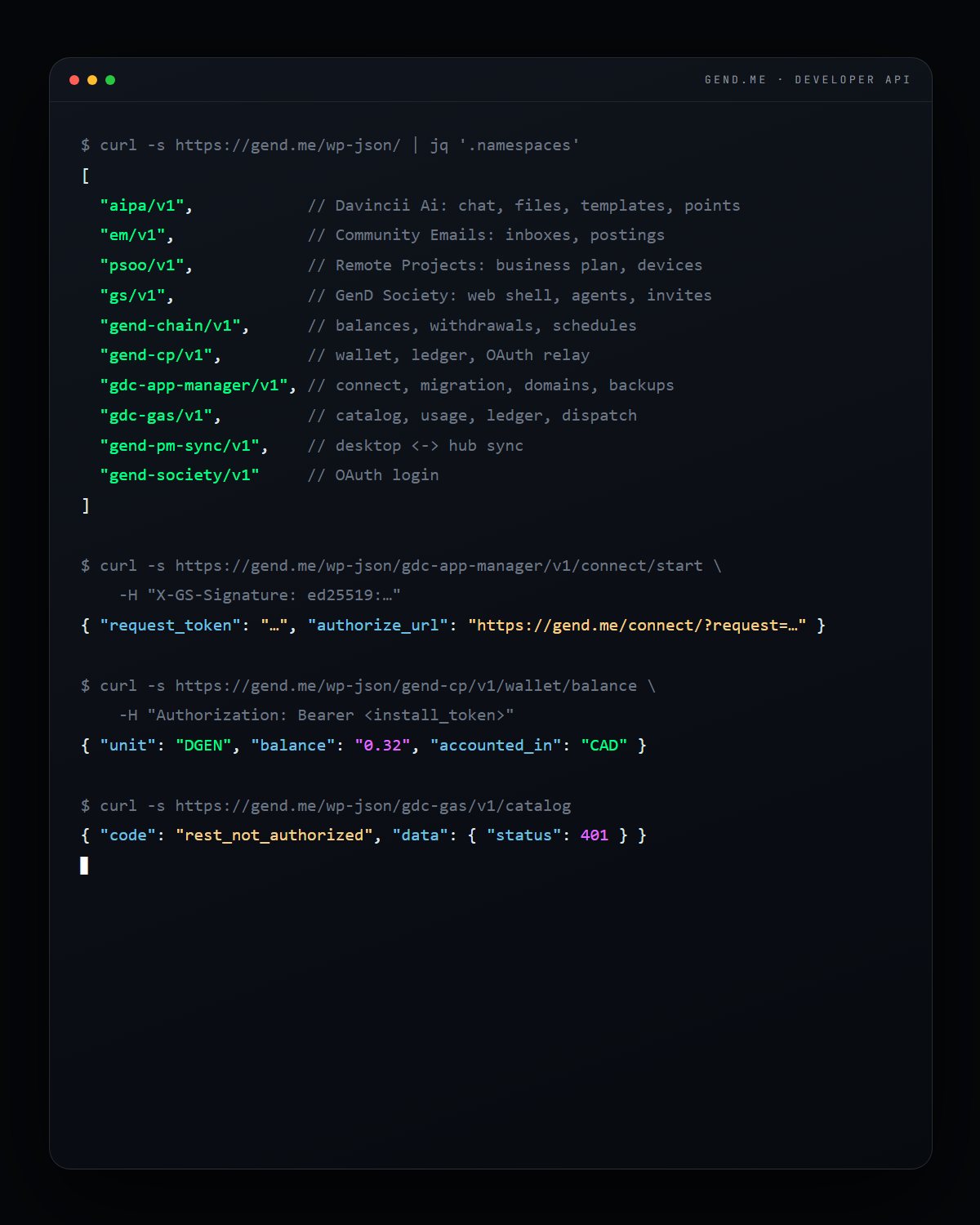
Task: Click the gend.me/connect/?request URL value
Action: (637, 626)
